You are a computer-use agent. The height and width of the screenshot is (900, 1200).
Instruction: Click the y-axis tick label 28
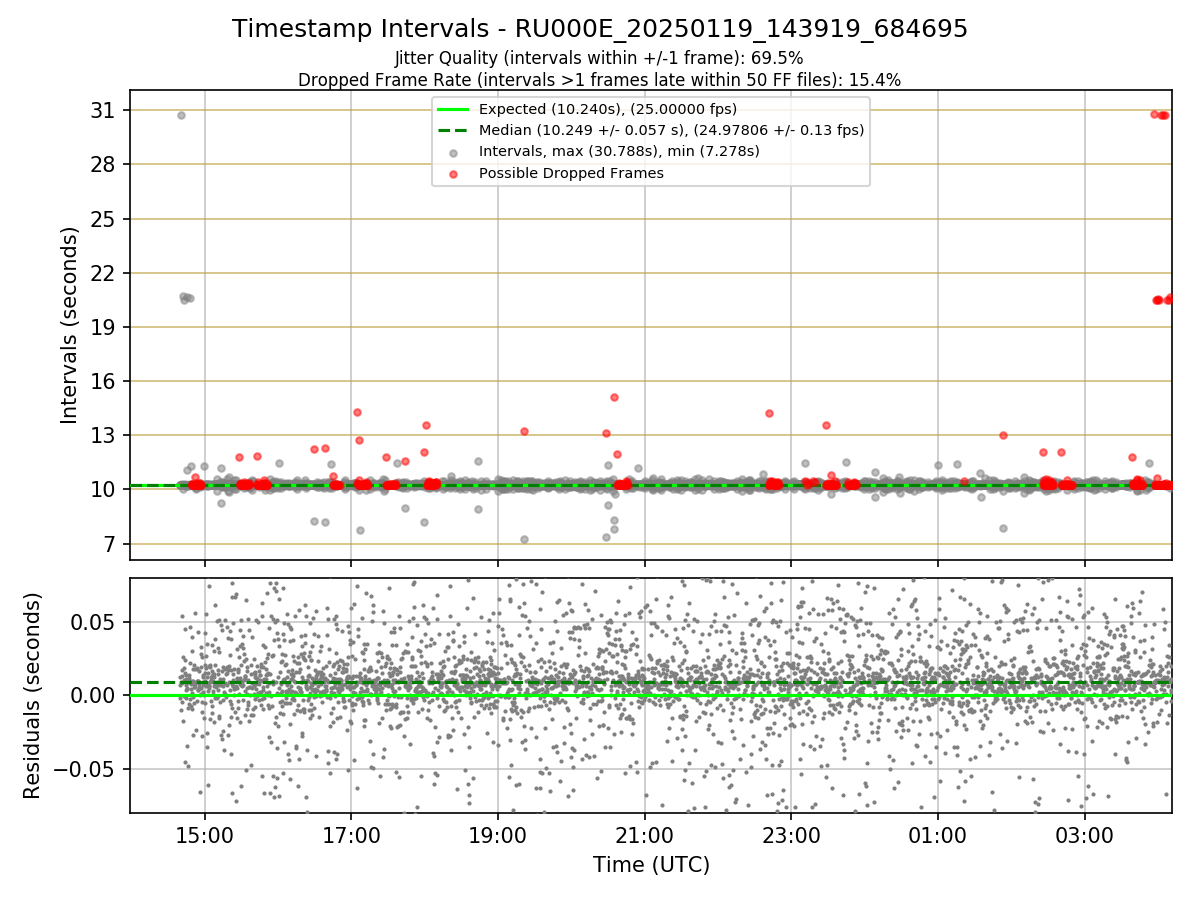tap(104, 165)
